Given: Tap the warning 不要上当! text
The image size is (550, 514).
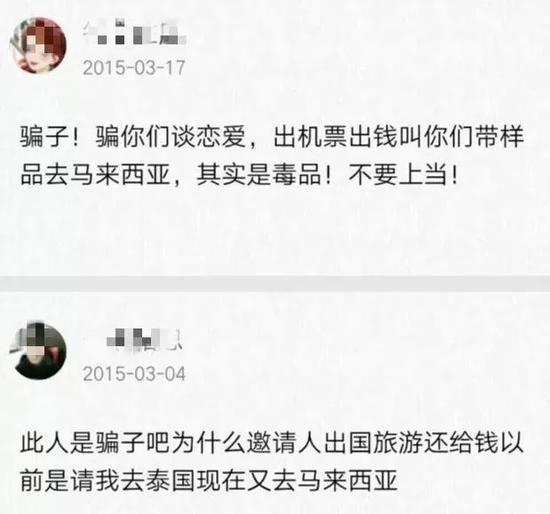Looking at the screenshot, I should [x=403, y=174].
